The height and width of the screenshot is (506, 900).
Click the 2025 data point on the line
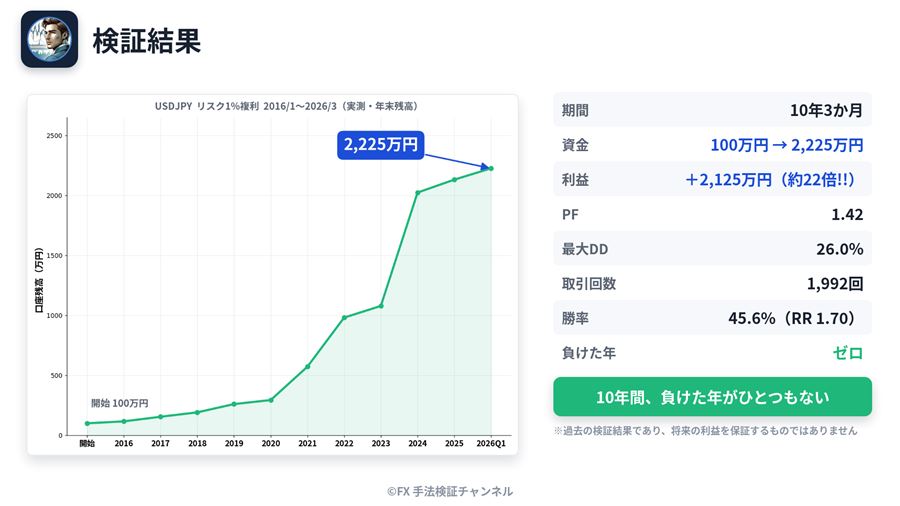(455, 180)
